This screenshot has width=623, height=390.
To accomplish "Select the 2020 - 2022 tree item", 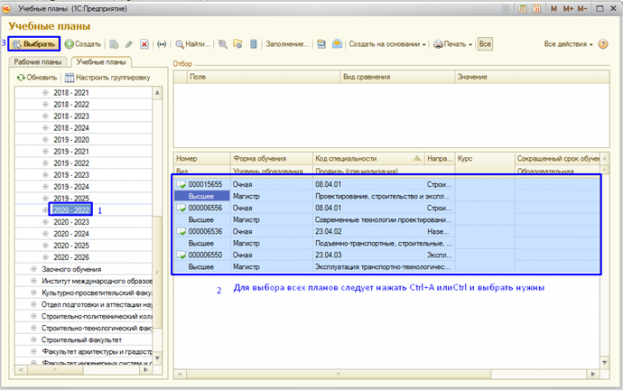I will [72, 210].
